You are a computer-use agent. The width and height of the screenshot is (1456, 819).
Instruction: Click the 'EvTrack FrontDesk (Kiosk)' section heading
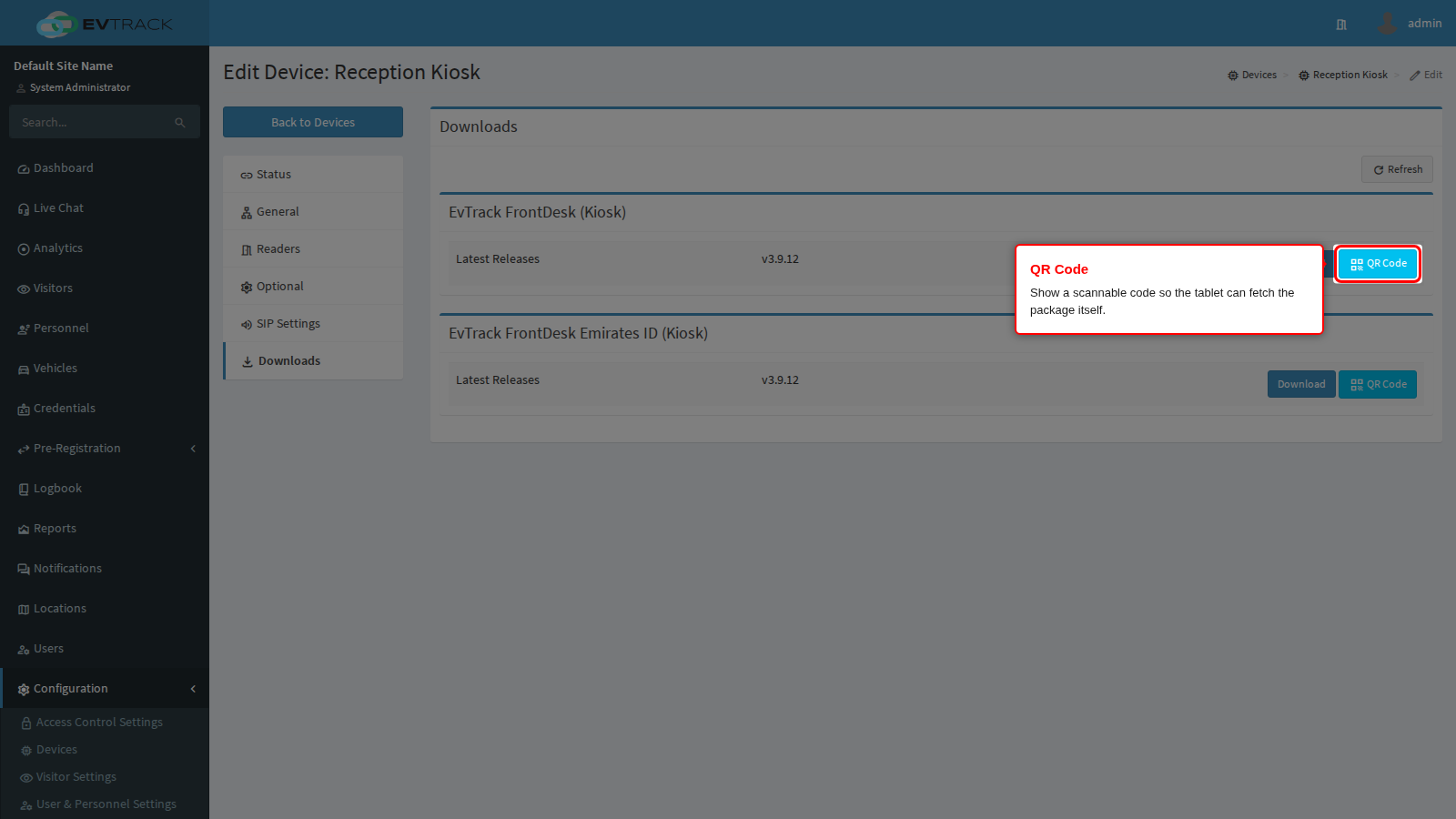pyautogui.click(x=537, y=212)
